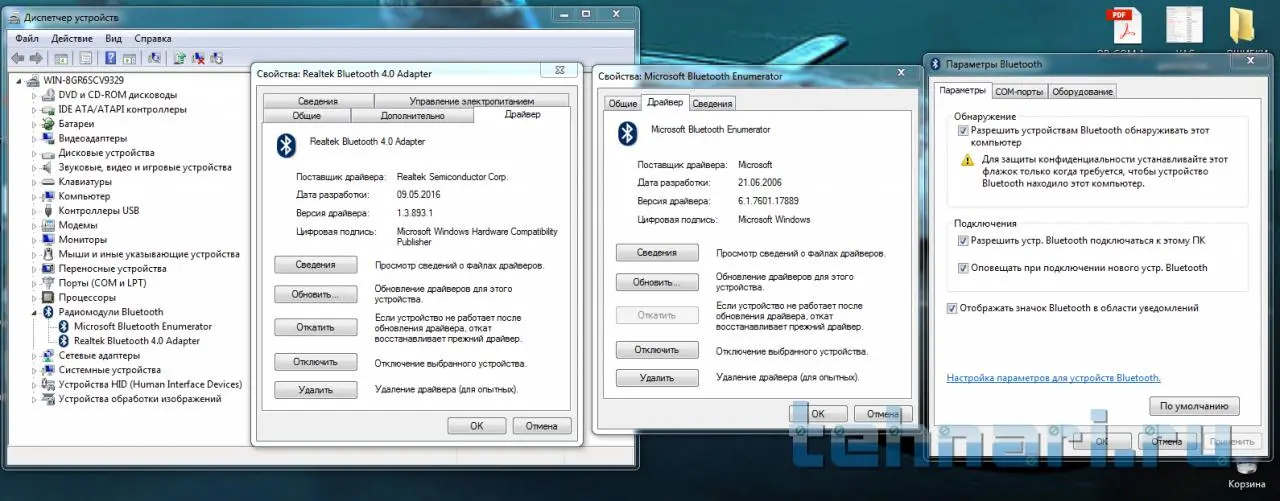1280x501 pixels.
Task: Click the scan for hardware changes toolbar icon
Action: (x=154, y=58)
